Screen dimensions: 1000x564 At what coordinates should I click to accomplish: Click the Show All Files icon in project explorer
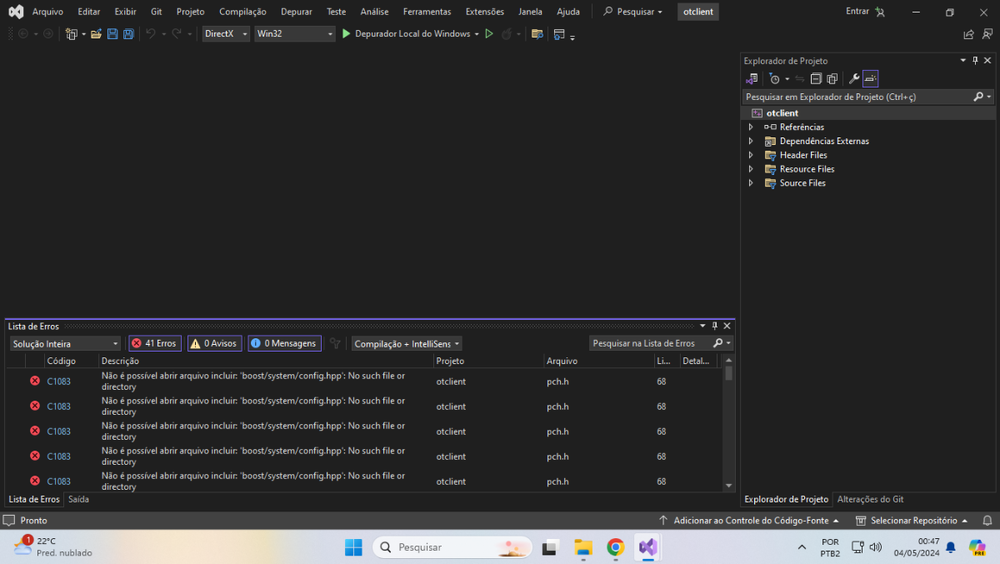point(832,79)
